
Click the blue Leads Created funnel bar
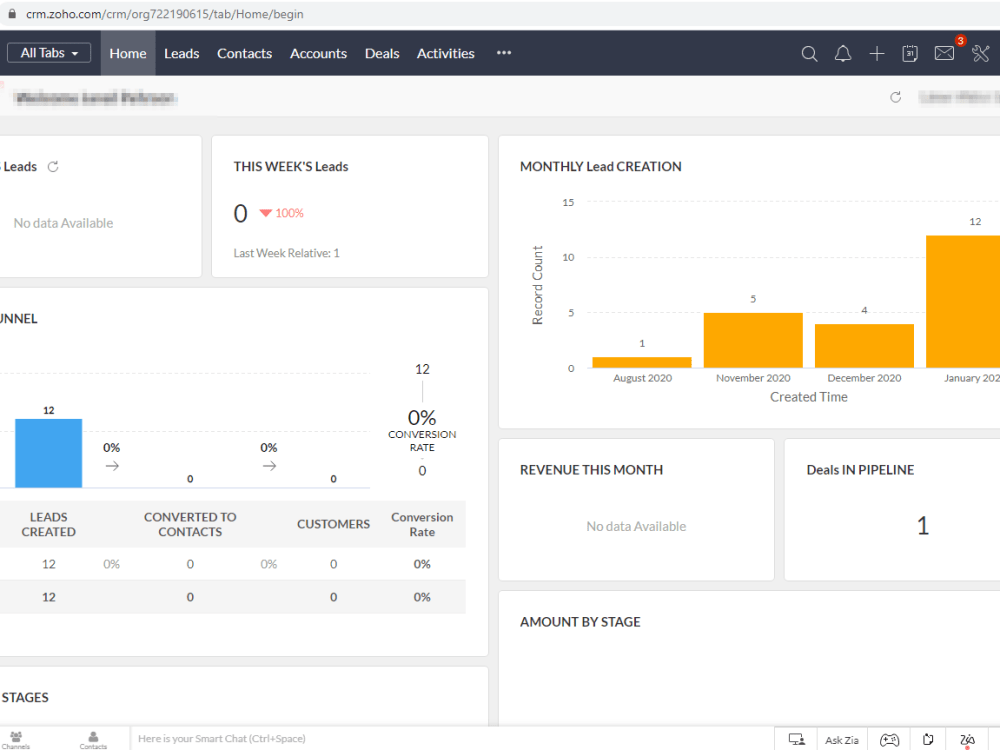48,453
